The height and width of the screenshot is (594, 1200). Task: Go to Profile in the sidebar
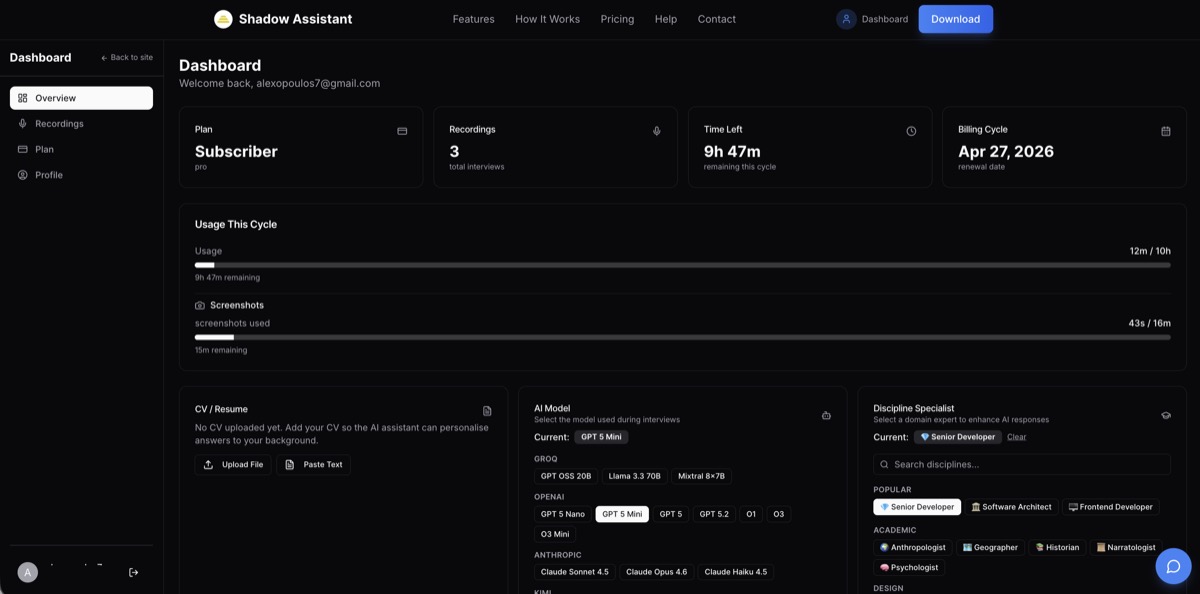click(48, 175)
